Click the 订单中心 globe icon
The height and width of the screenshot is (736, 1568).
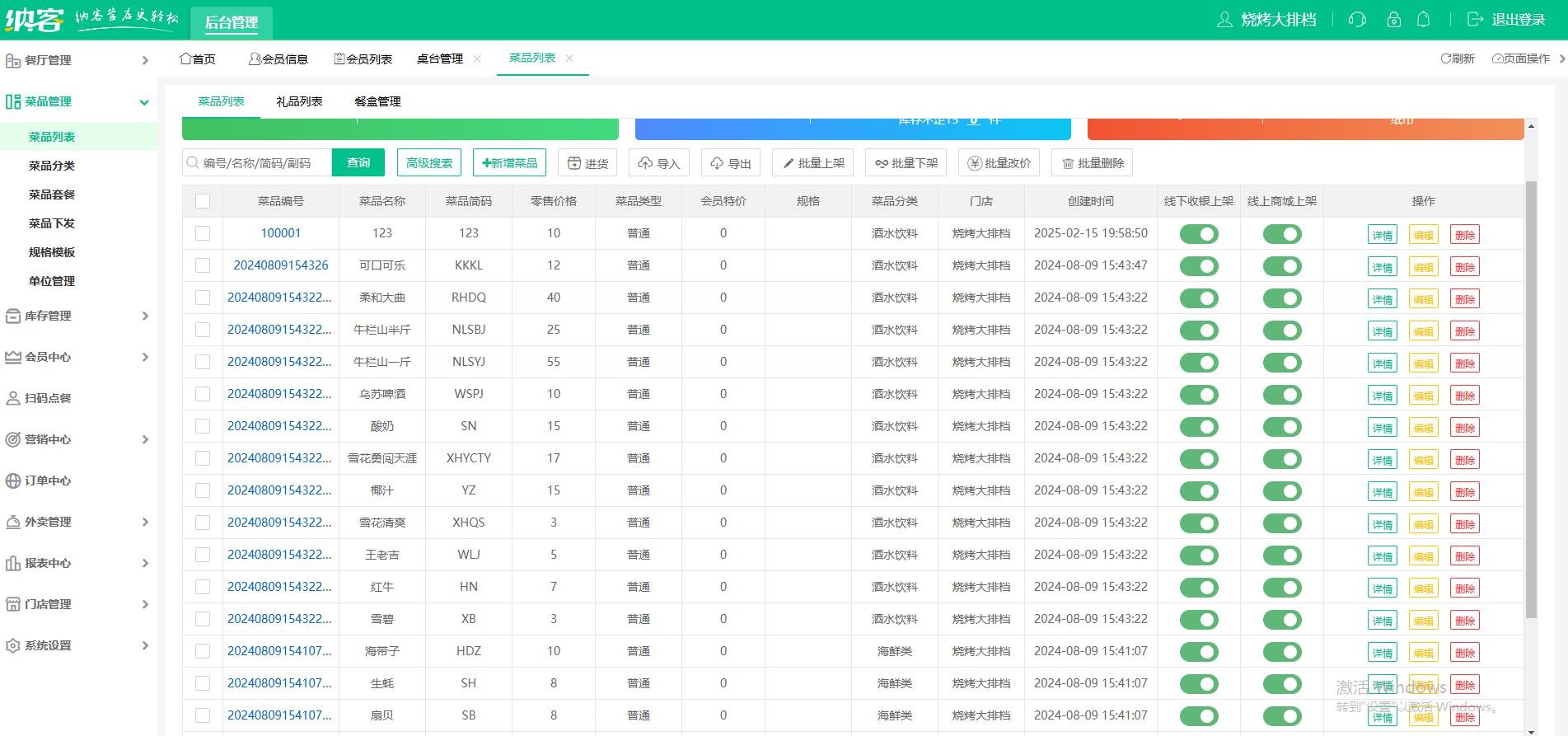click(x=13, y=481)
